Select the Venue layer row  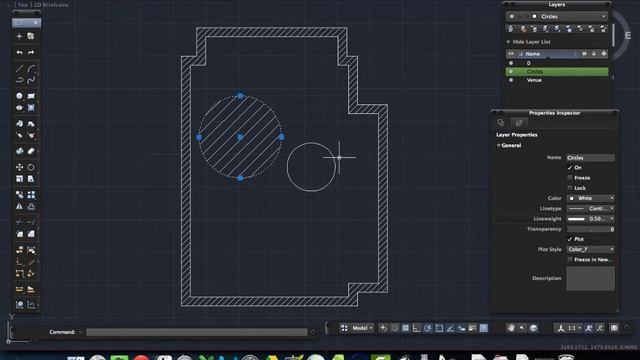click(x=557, y=80)
